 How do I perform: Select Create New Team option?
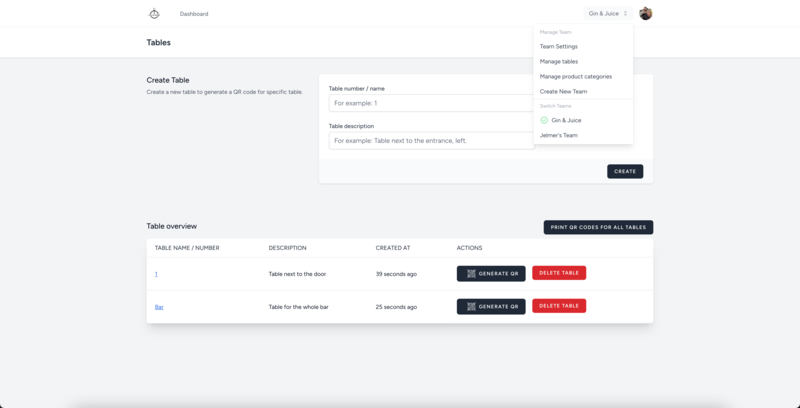coord(563,91)
